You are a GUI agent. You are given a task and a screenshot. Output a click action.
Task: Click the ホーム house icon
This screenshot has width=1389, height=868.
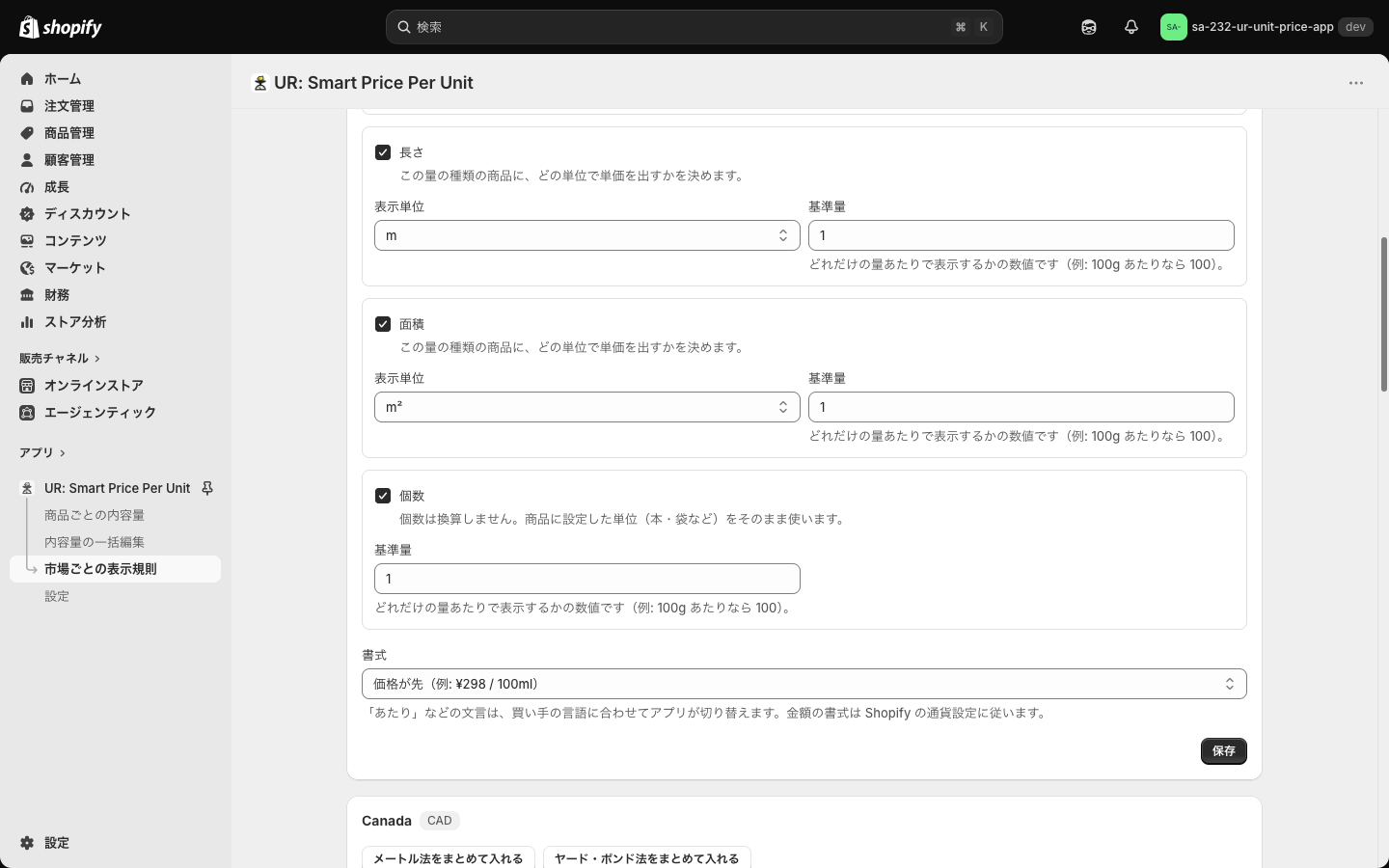(27, 79)
